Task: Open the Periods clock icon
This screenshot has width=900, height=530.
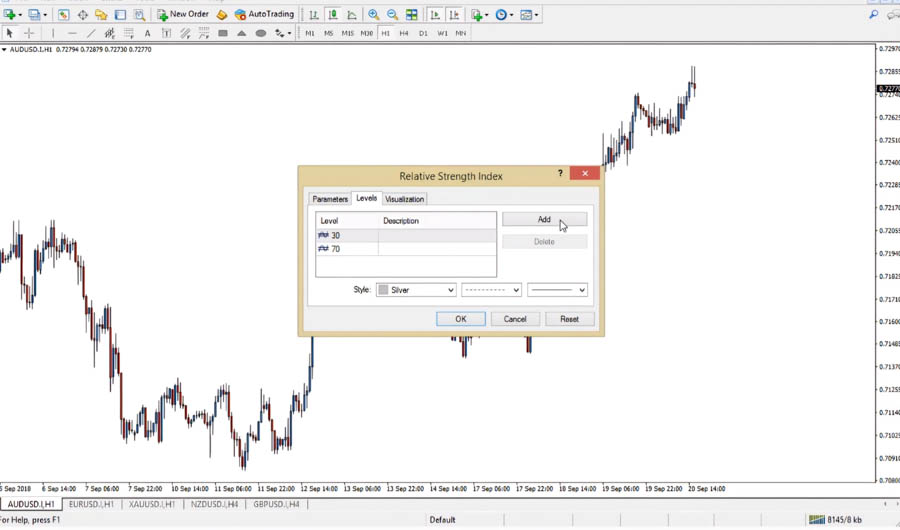Action: [501, 14]
